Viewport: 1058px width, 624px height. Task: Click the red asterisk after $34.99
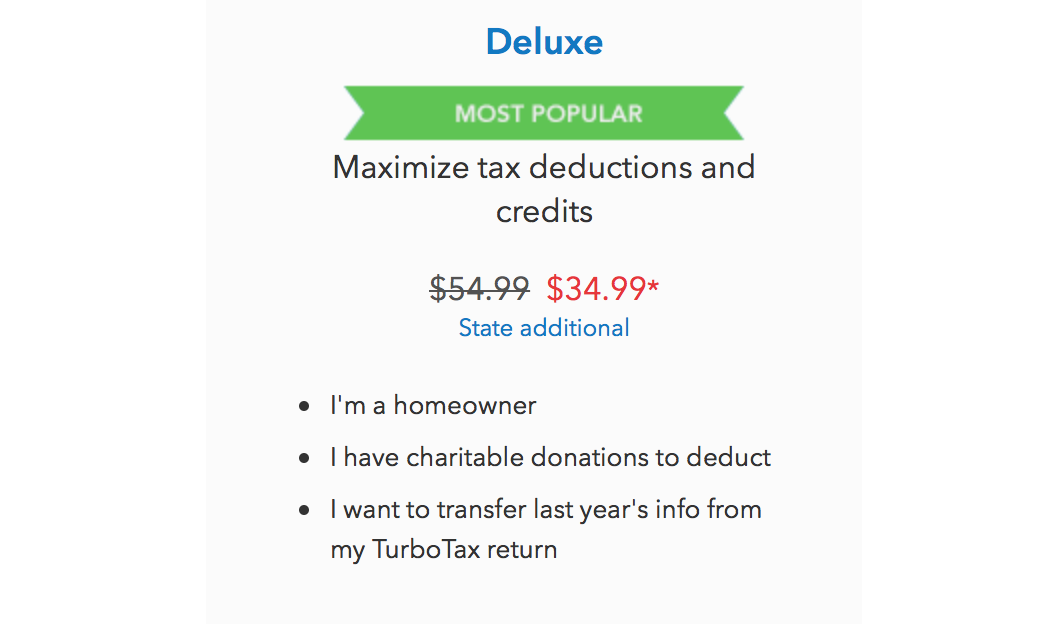click(653, 286)
